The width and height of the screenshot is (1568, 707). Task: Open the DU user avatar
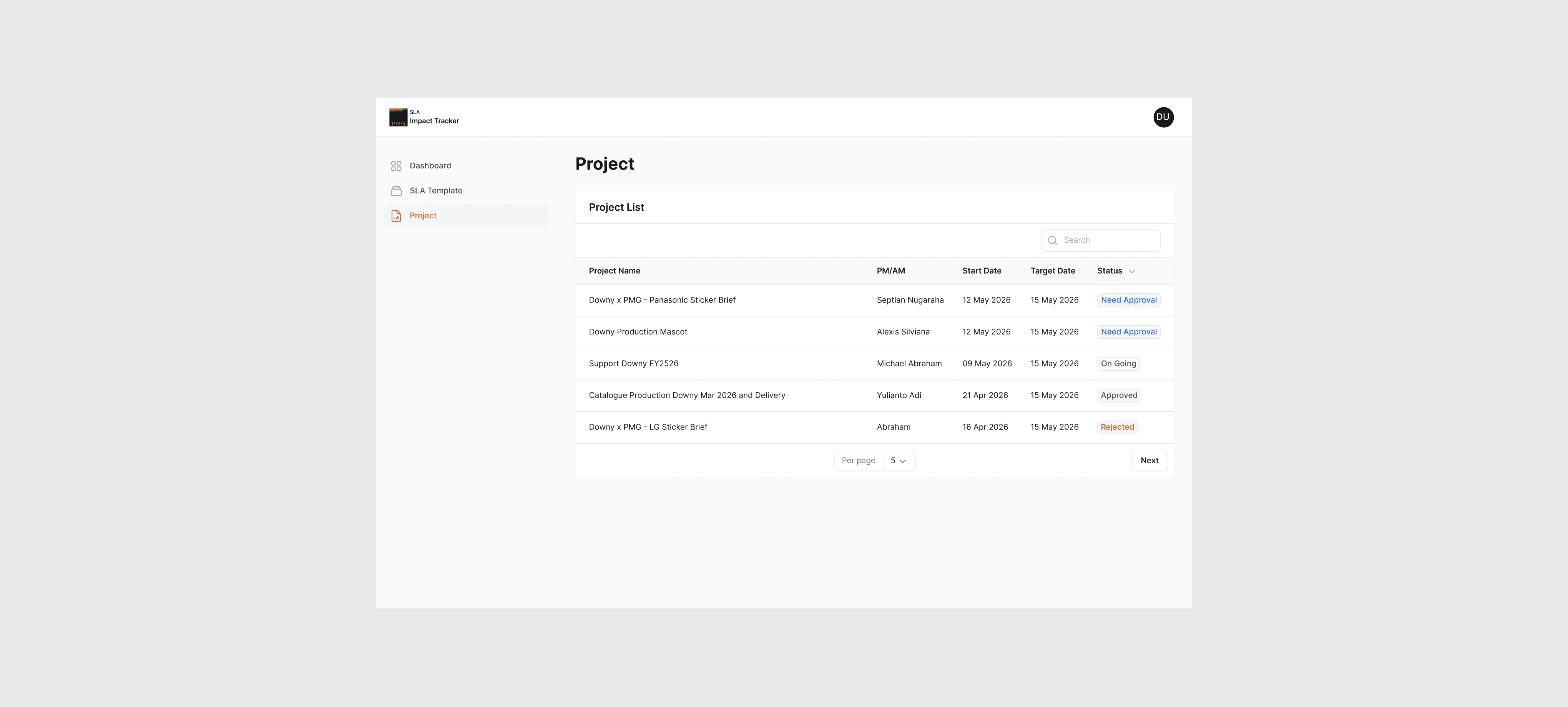(1163, 117)
